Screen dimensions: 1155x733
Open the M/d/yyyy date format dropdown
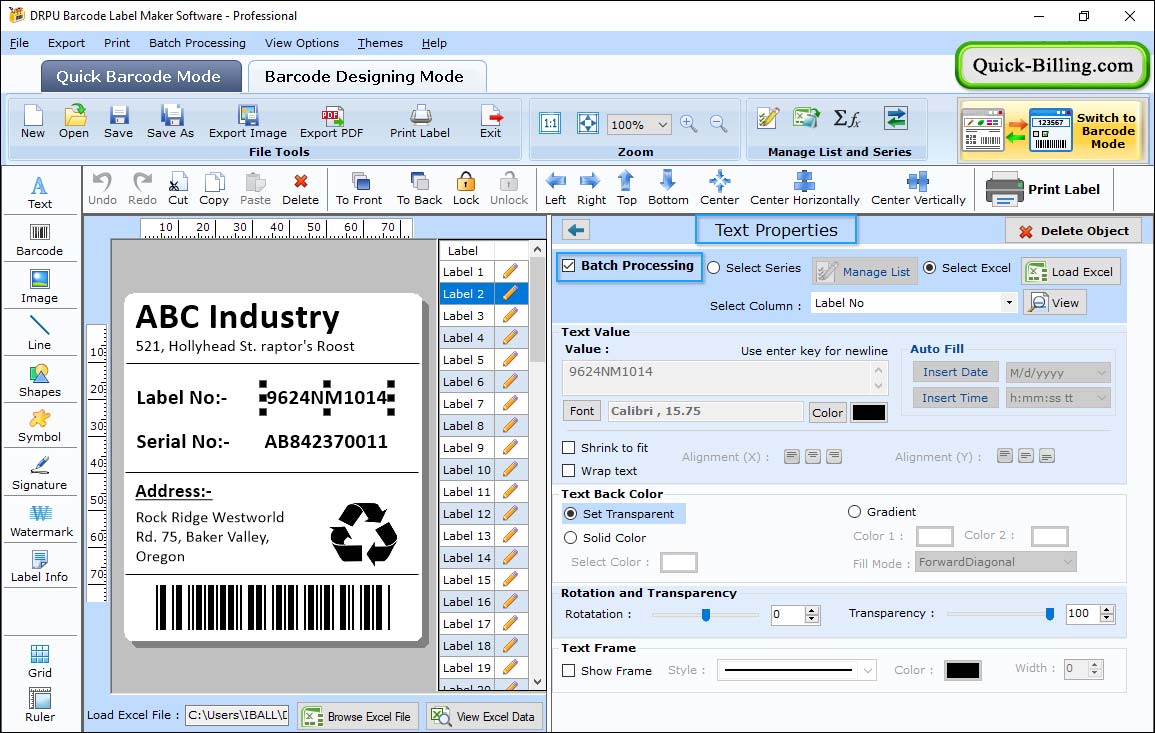pos(1101,373)
